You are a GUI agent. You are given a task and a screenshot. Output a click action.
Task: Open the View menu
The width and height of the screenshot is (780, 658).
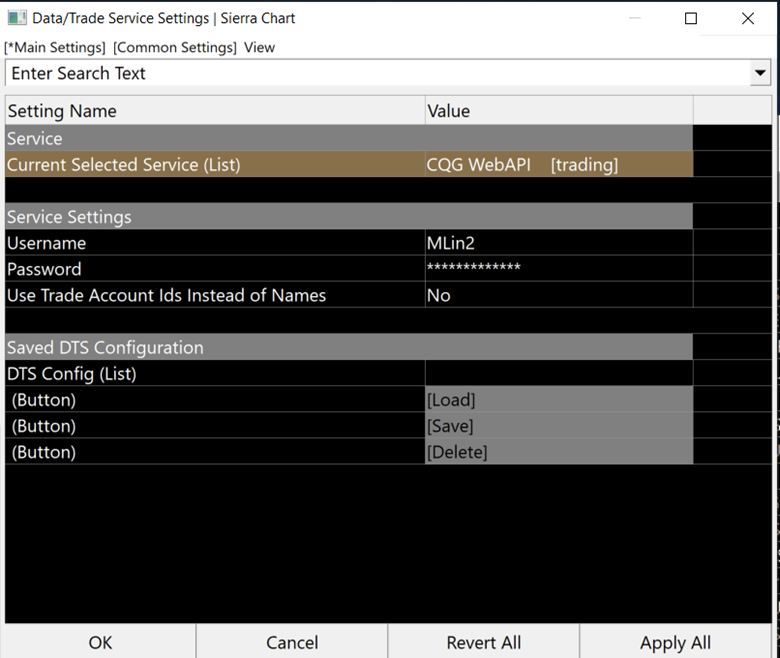pos(259,47)
